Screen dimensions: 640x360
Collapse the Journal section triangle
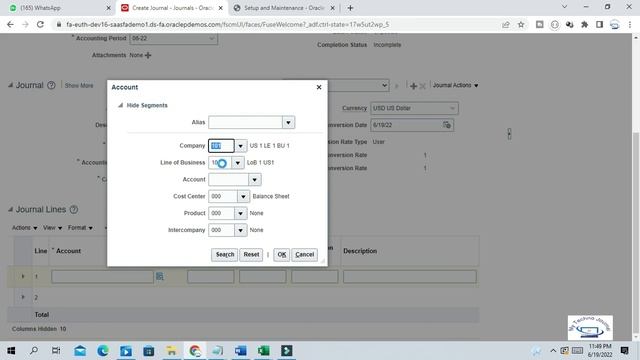coord(10,85)
